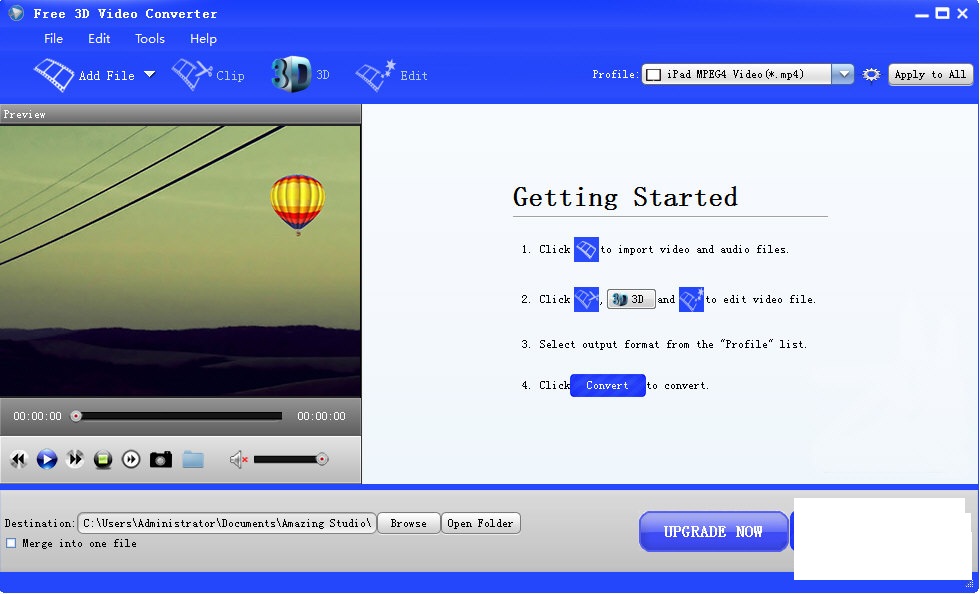This screenshot has height=594, width=980.
Task: Tick the checkbox inside the Profile field
Action: pyautogui.click(x=653, y=74)
